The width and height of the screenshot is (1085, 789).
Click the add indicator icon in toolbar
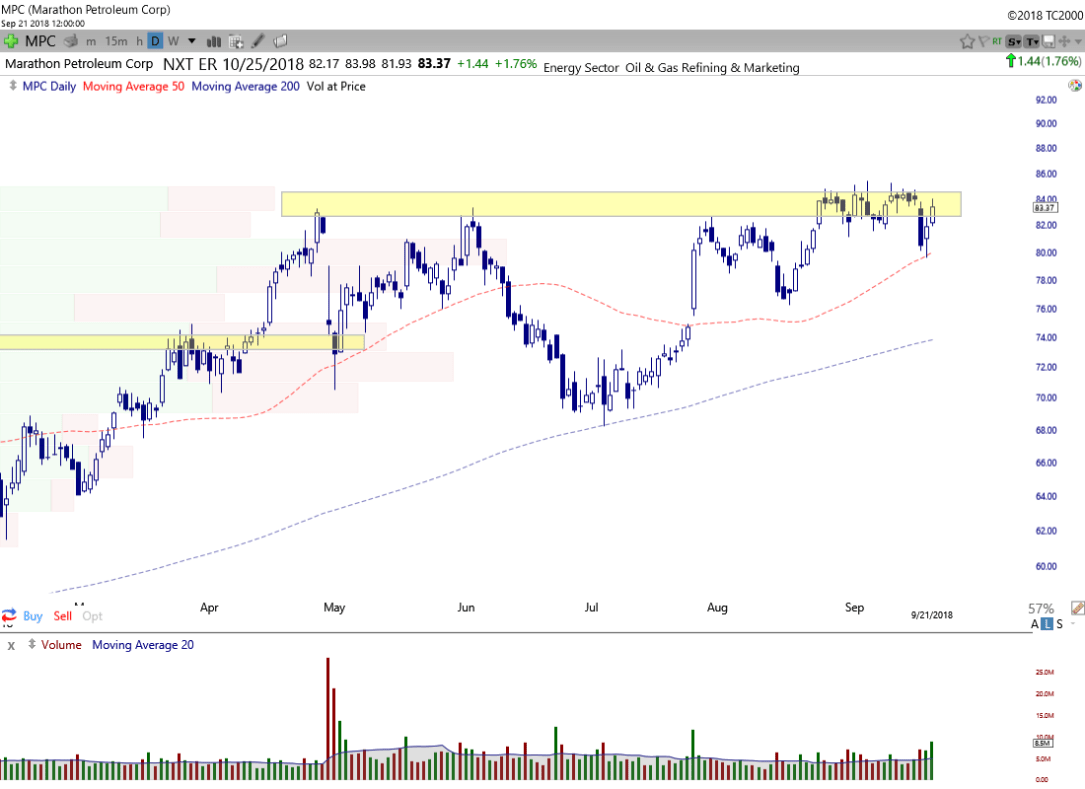click(236, 41)
